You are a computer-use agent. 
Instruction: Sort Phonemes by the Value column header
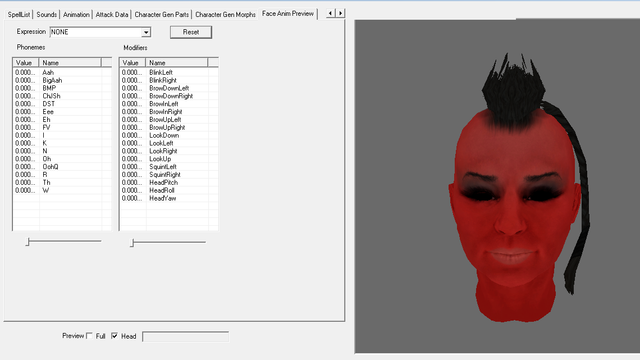(x=25, y=62)
